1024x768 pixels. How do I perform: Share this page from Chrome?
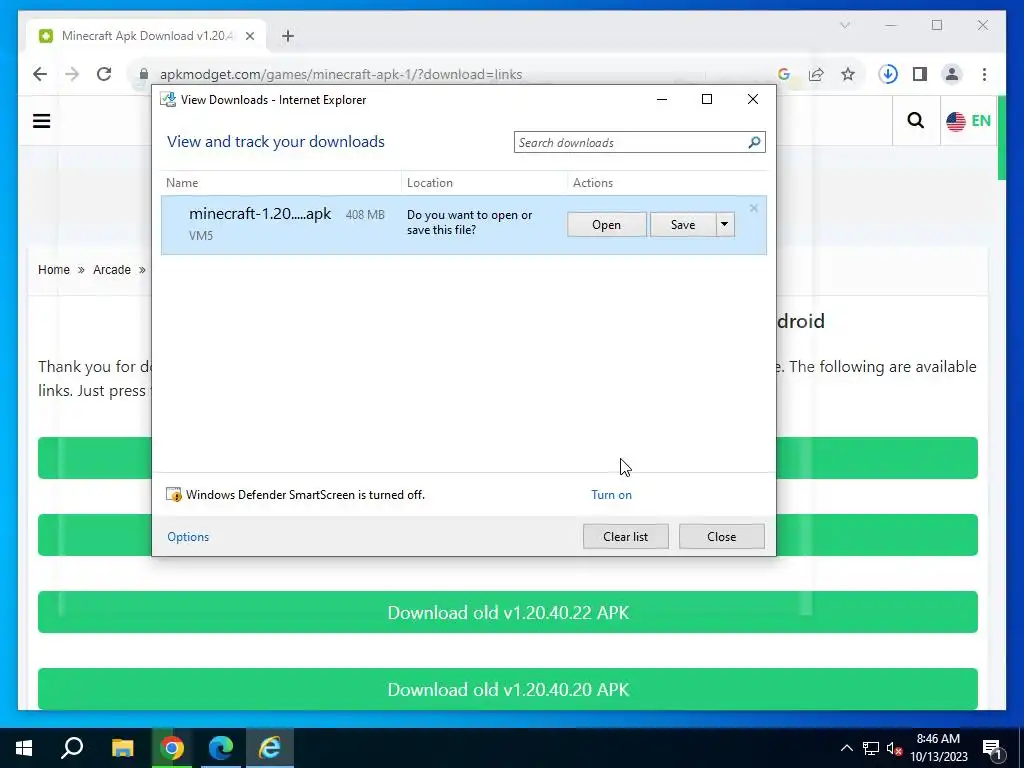pos(816,74)
